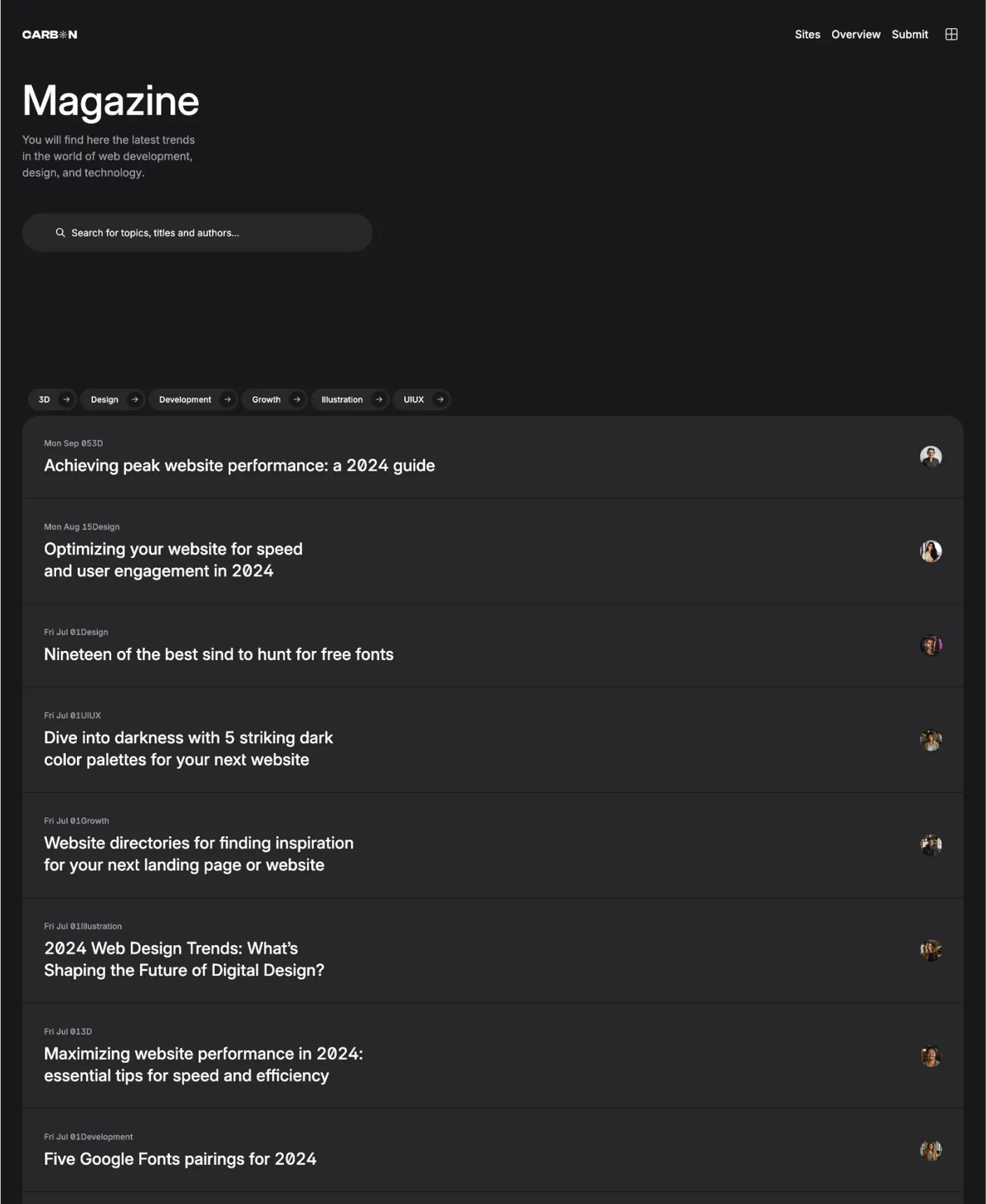The width and height of the screenshot is (986, 1204).
Task: Click the arrow on the Development tag
Action: 227,400
